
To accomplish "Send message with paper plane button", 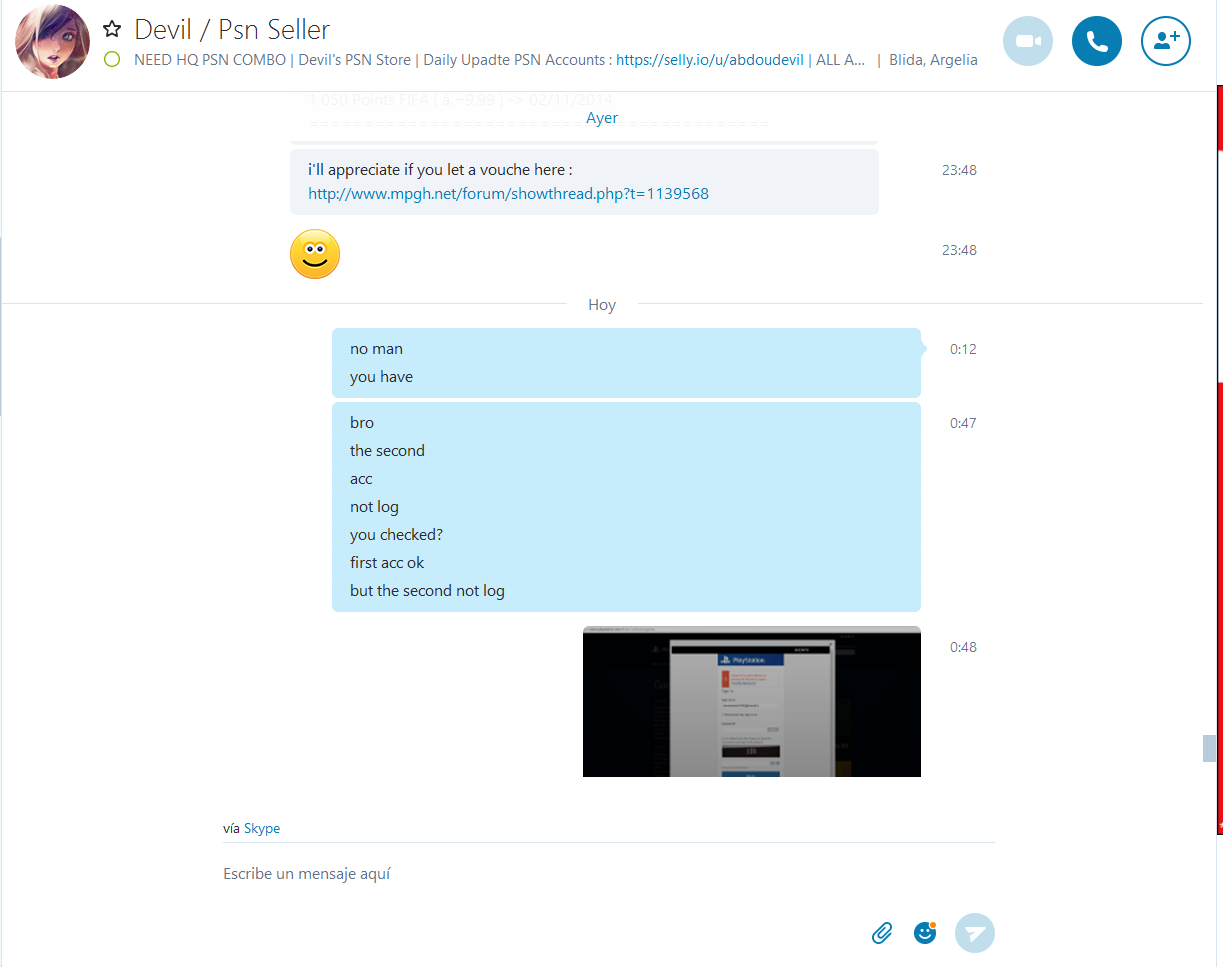I will click(975, 933).
